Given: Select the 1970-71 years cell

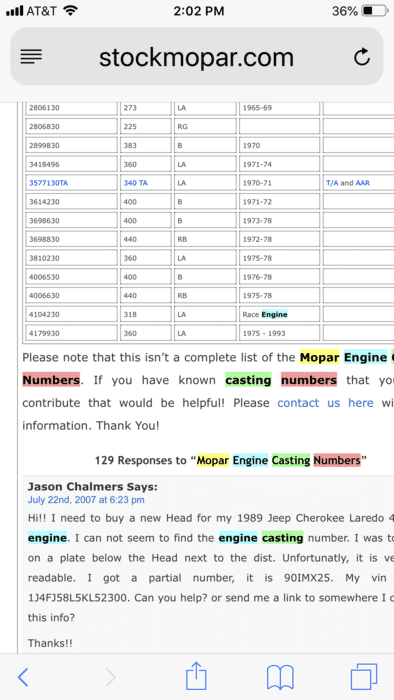Looking at the screenshot, I should coord(279,183).
